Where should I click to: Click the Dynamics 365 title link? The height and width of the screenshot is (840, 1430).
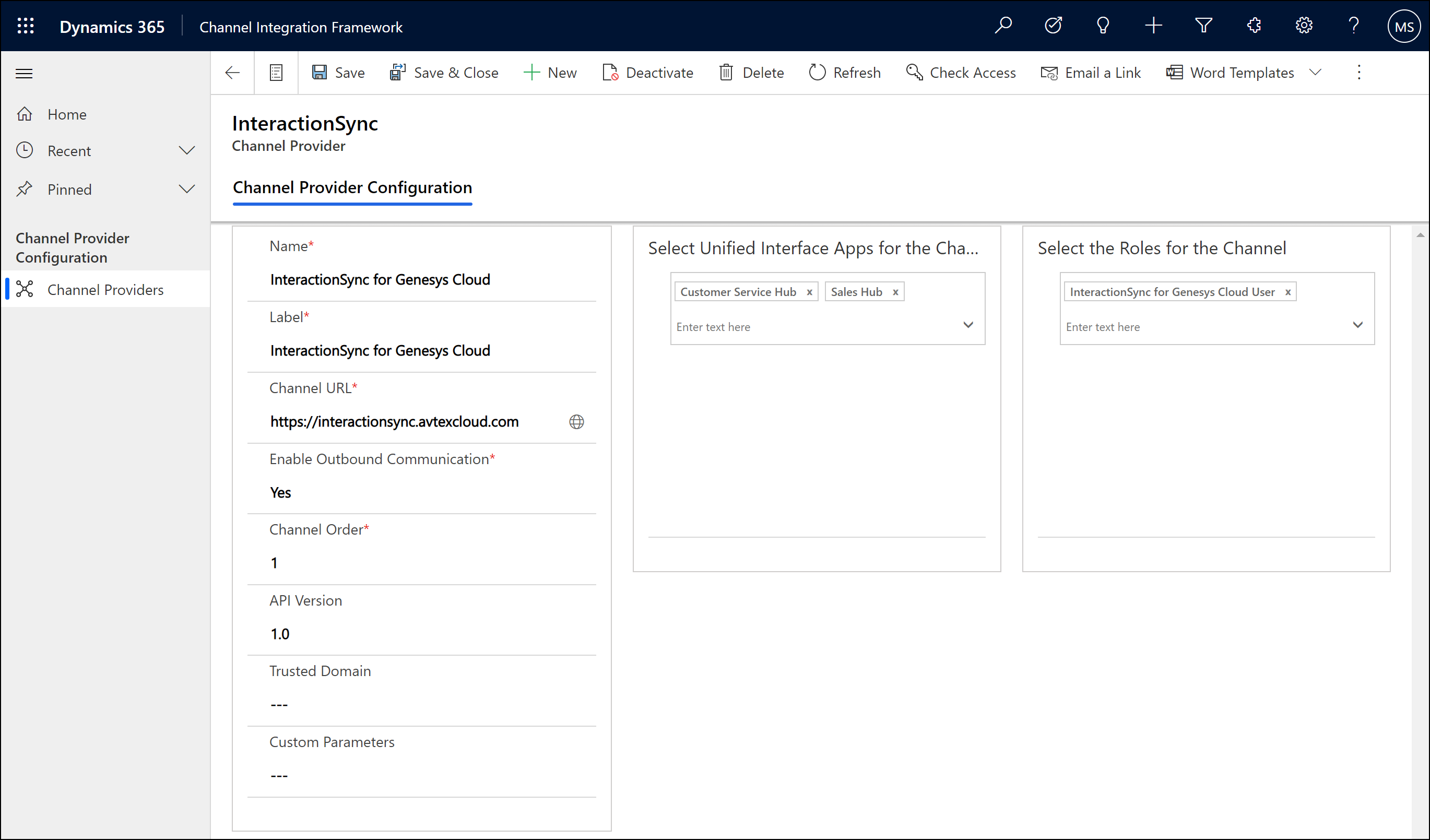[112, 27]
